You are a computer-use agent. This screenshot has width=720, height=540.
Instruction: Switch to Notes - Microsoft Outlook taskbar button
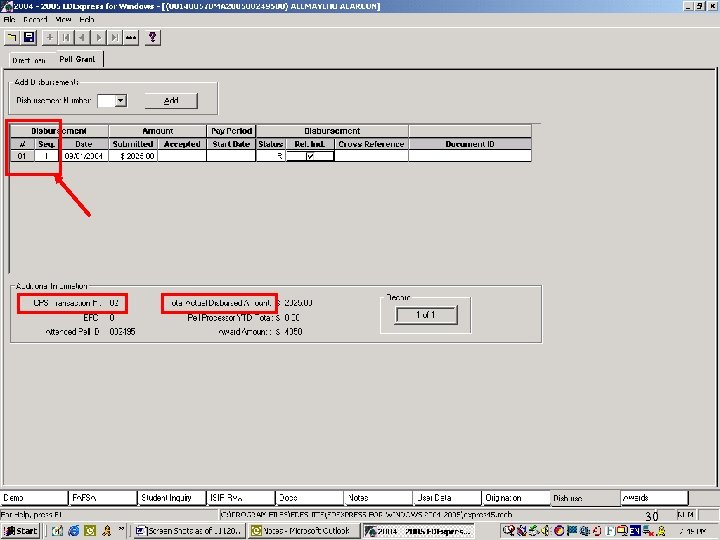[x=304, y=531]
